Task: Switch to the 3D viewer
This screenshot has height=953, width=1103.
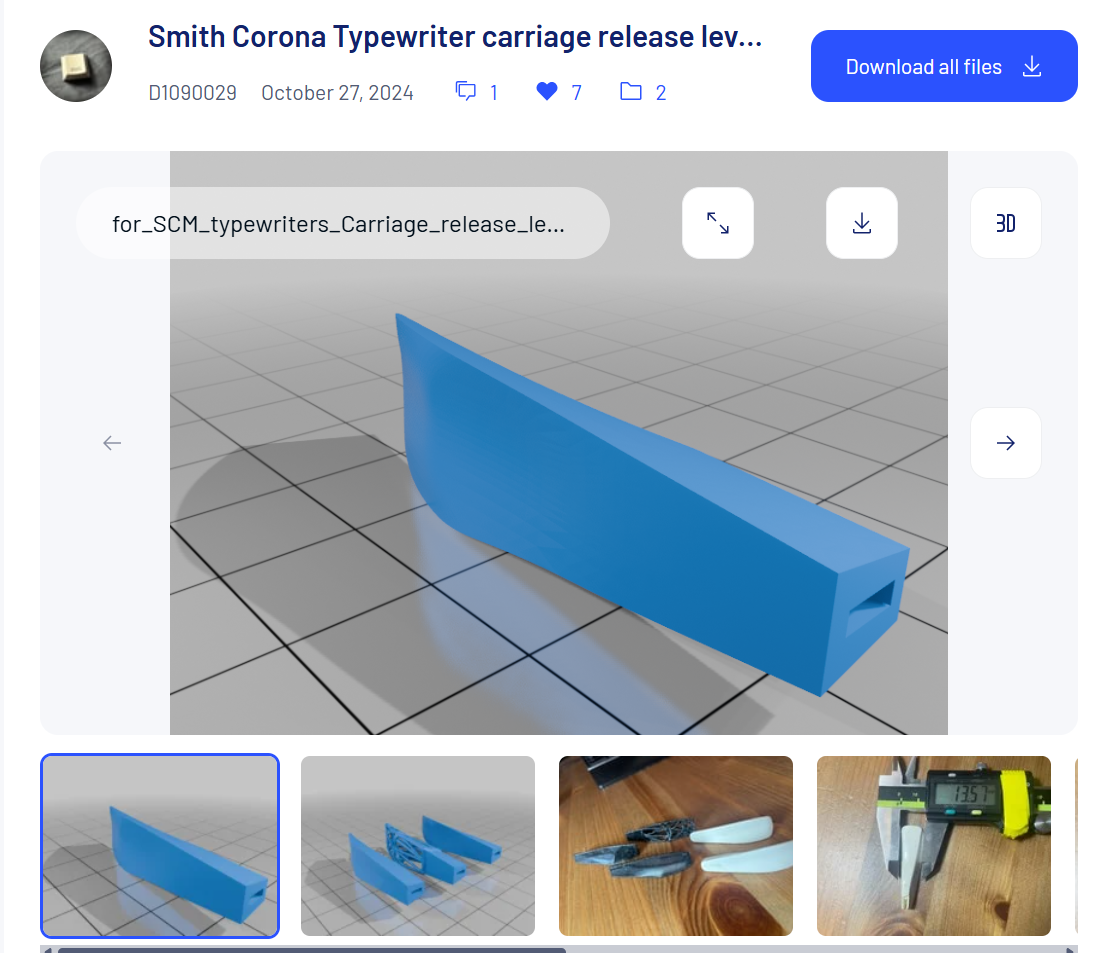Action: (1006, 223)
